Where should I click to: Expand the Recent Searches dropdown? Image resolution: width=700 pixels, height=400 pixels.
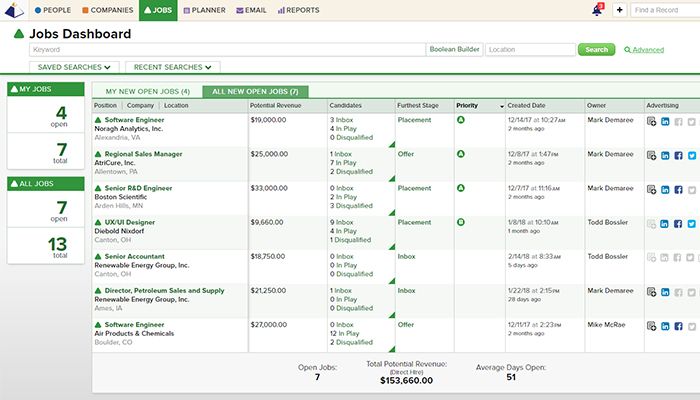coord(172,67)
